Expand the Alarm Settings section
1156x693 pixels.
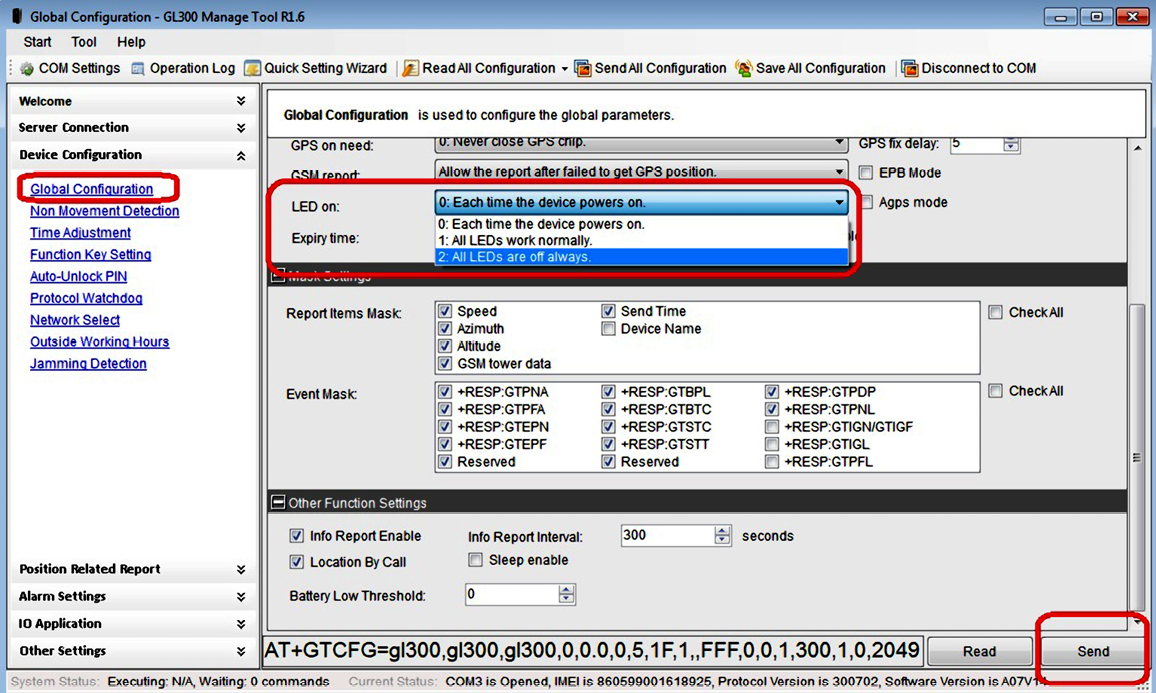click(x=241, y=596)
